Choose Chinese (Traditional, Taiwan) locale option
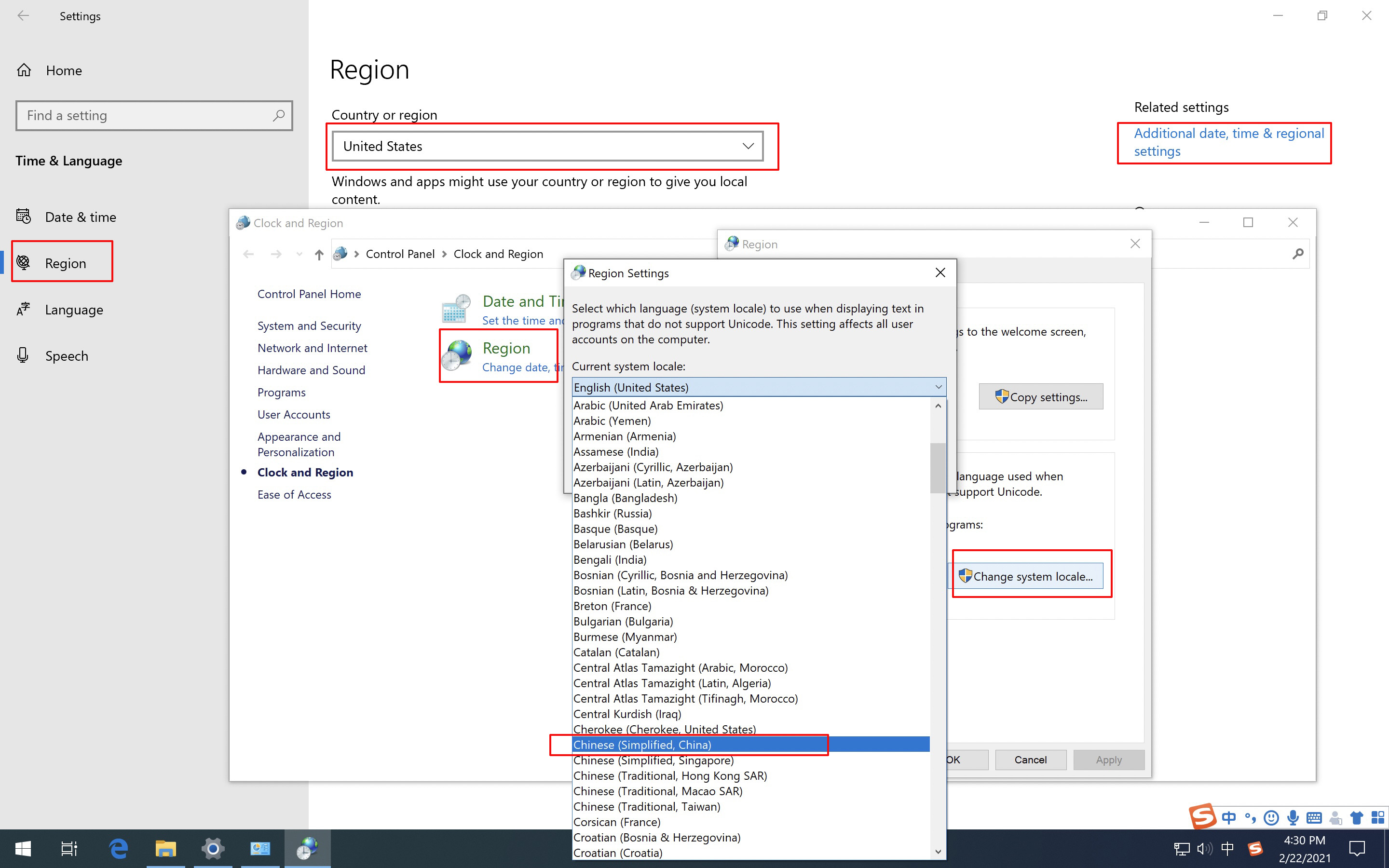The image size is (1389, 868). (647, 807)
